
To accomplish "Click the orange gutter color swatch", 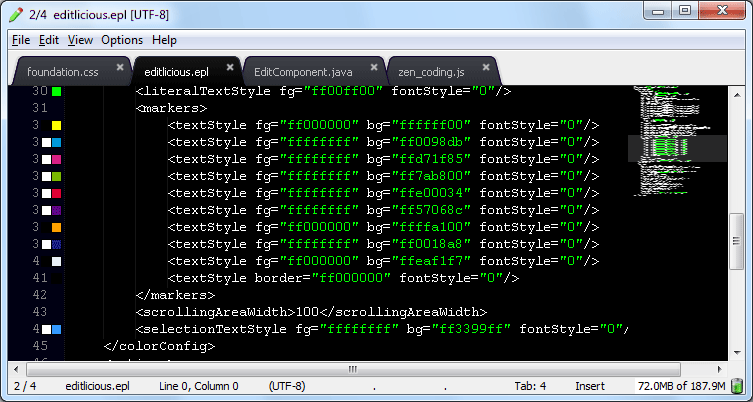I will 57,227.
